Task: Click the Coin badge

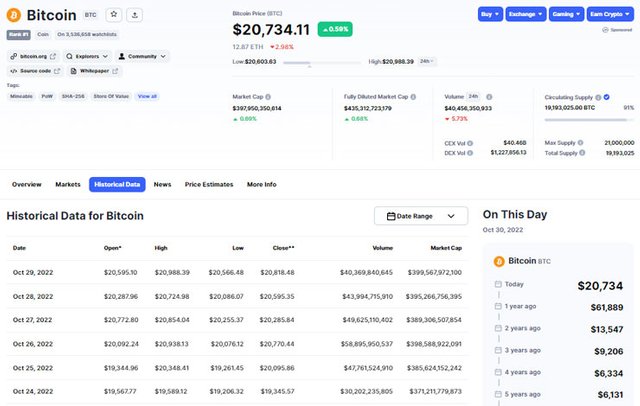Action: click(x=43, y=35)
